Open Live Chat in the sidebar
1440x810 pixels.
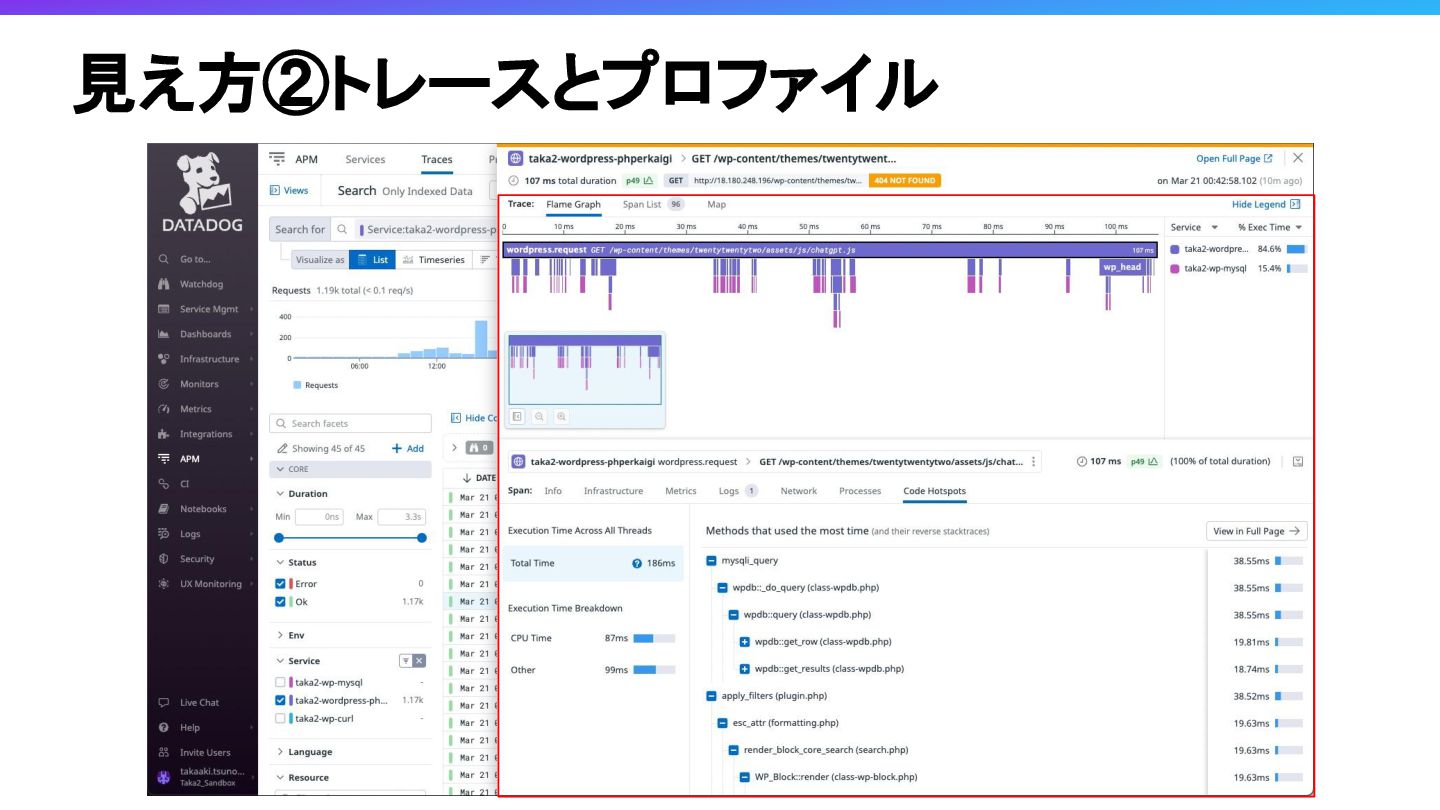199,703
